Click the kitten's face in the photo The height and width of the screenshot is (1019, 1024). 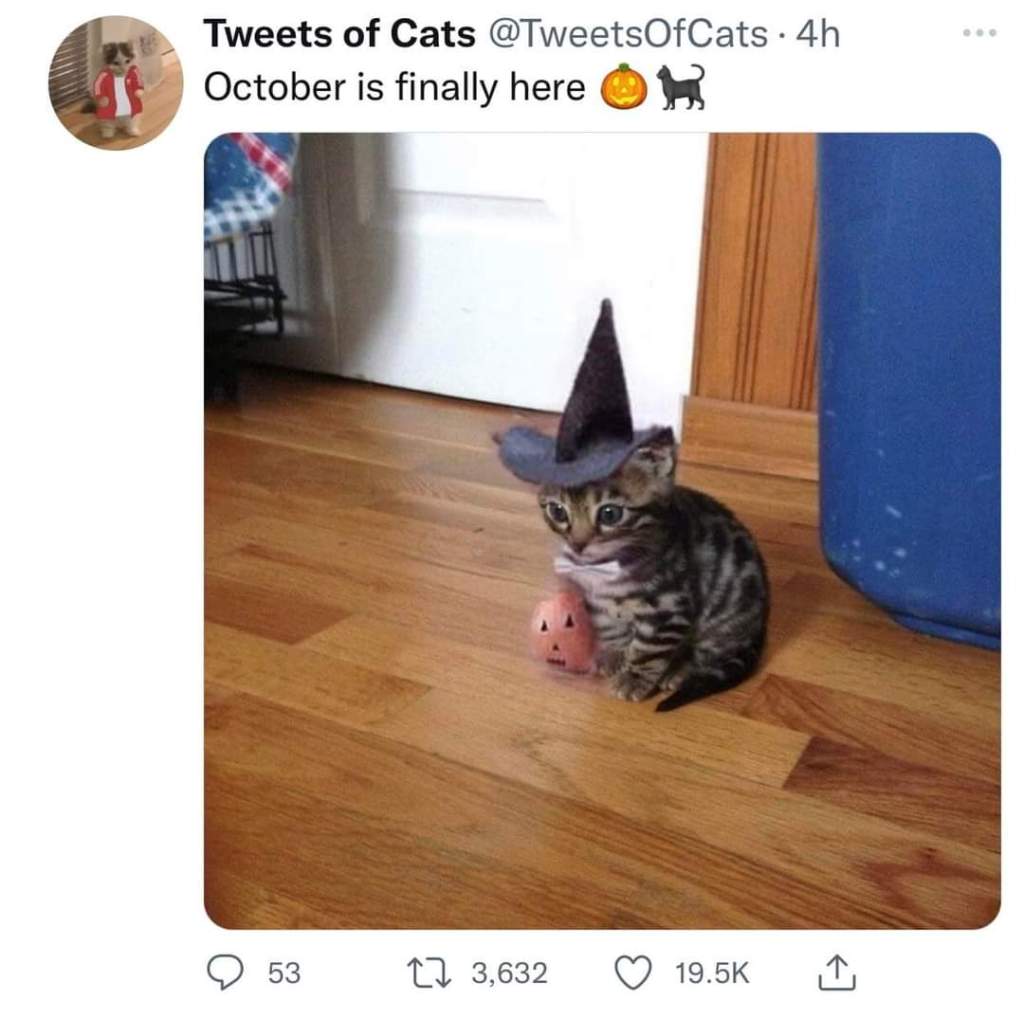pos(583,518)
